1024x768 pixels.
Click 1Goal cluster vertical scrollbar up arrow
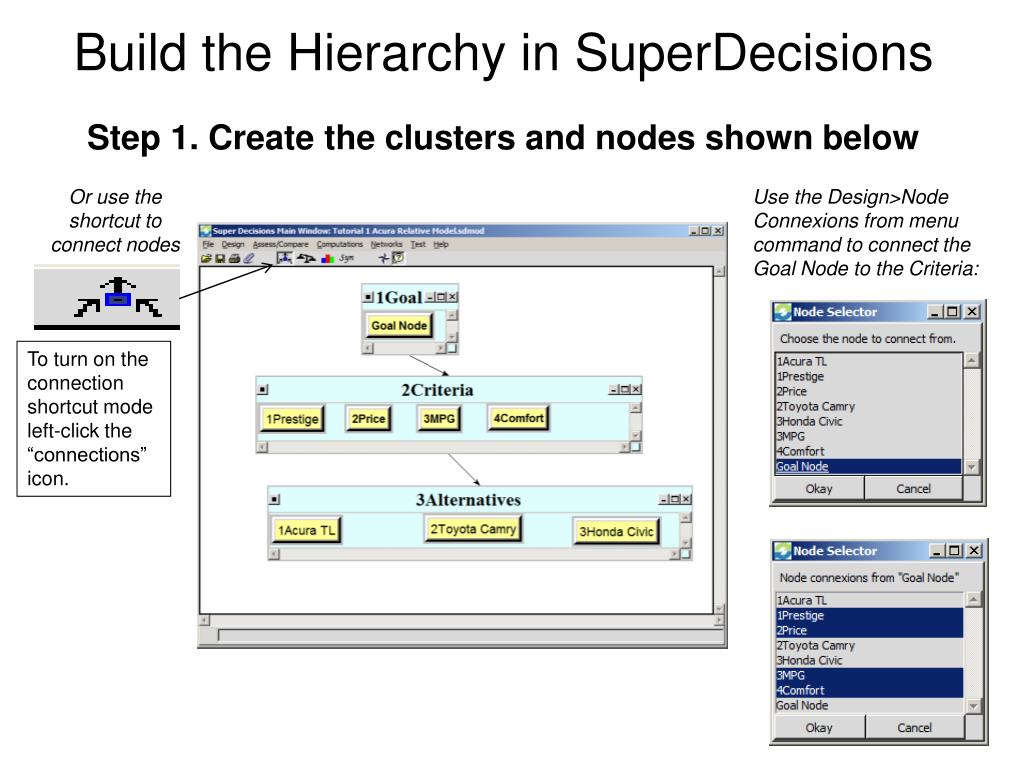tap(452, 315)
